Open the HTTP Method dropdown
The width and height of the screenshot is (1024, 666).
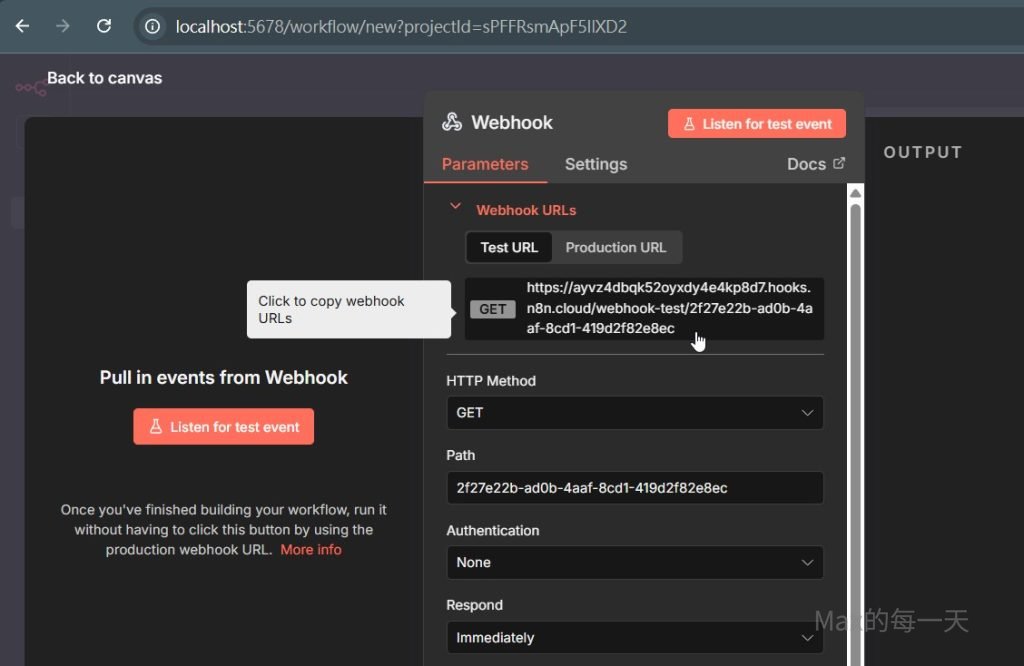[635, 413]
